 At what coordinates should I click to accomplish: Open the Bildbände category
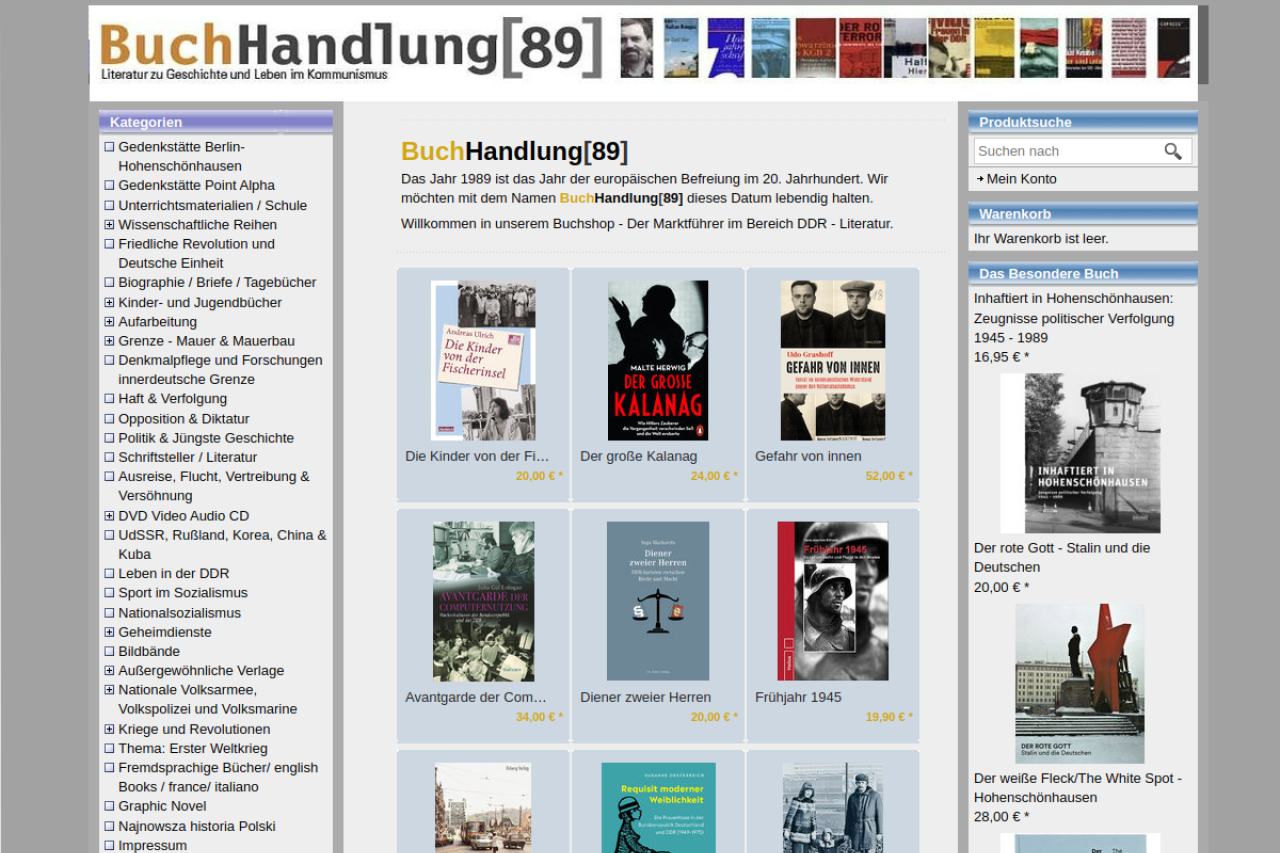149,651
